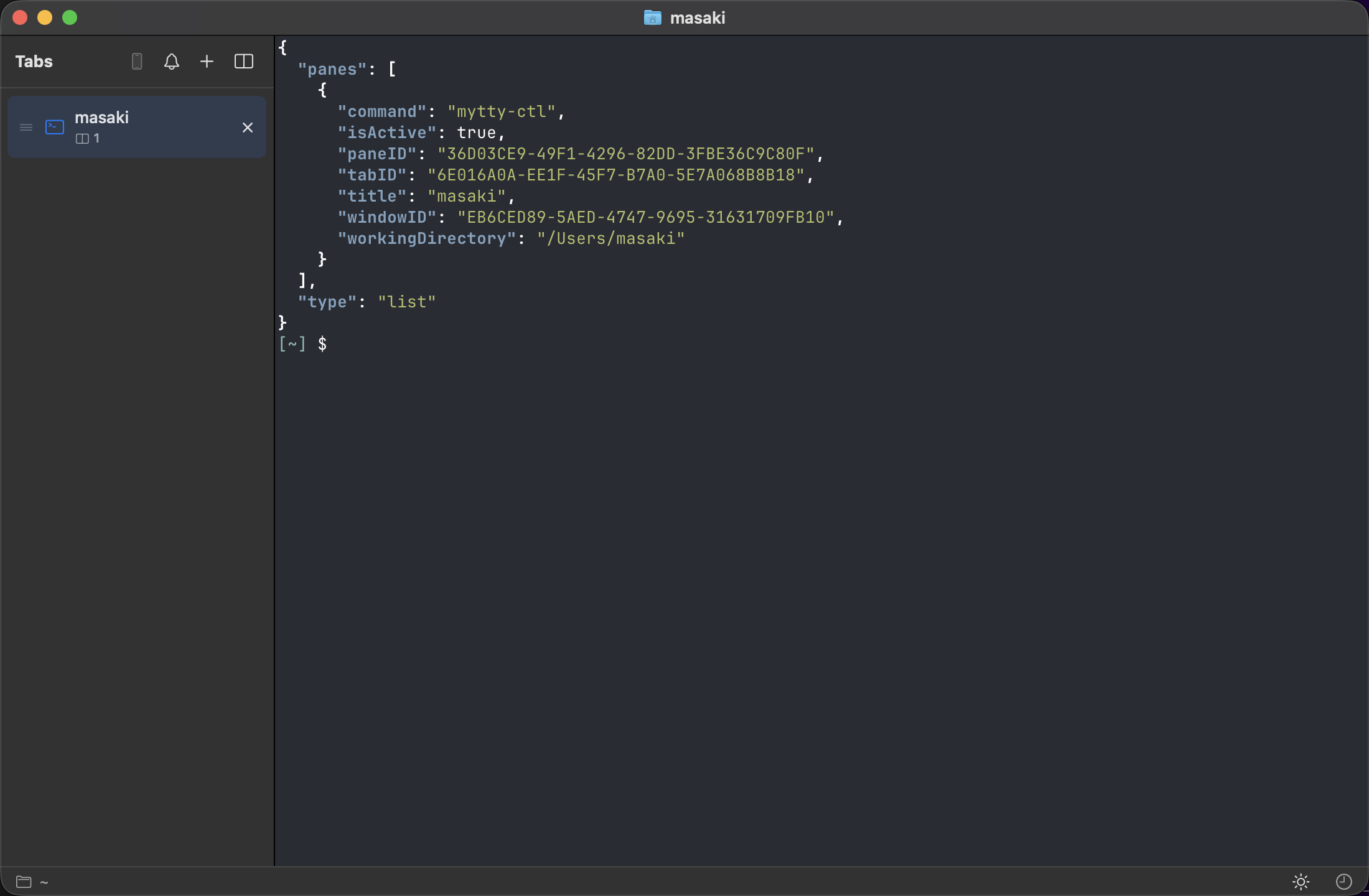This screenshot has height=896, width=1369.
Task: Click the "panes" key in JSON output
Action: tap(332, 70)
